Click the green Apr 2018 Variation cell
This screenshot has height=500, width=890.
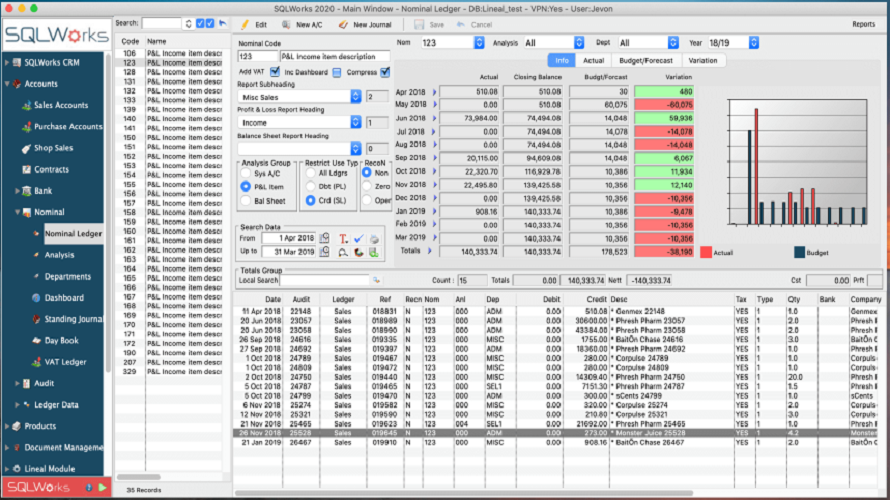pyautogui.click(x=664, y=91)
